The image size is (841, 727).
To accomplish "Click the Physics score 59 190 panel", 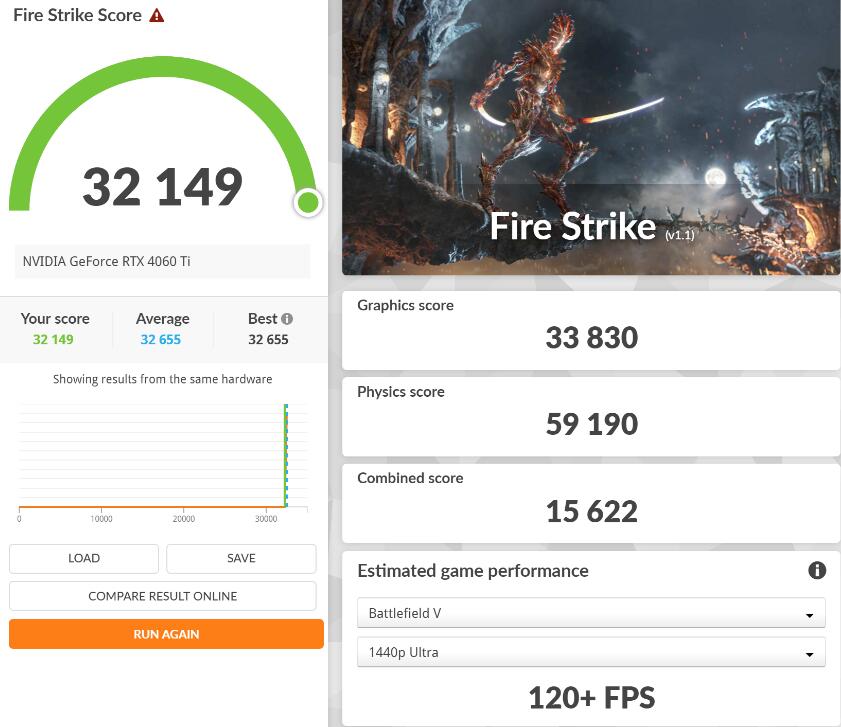I will [x=591, y=416].
